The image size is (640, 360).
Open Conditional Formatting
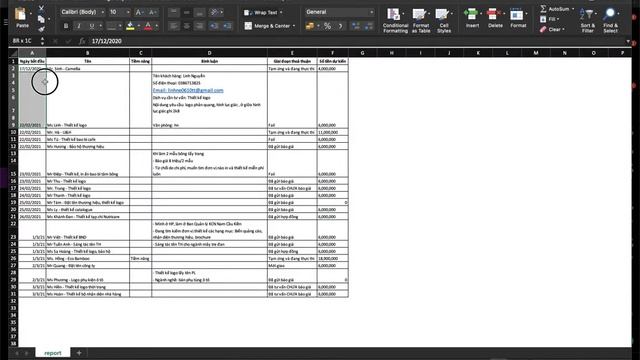pos(395,20)
